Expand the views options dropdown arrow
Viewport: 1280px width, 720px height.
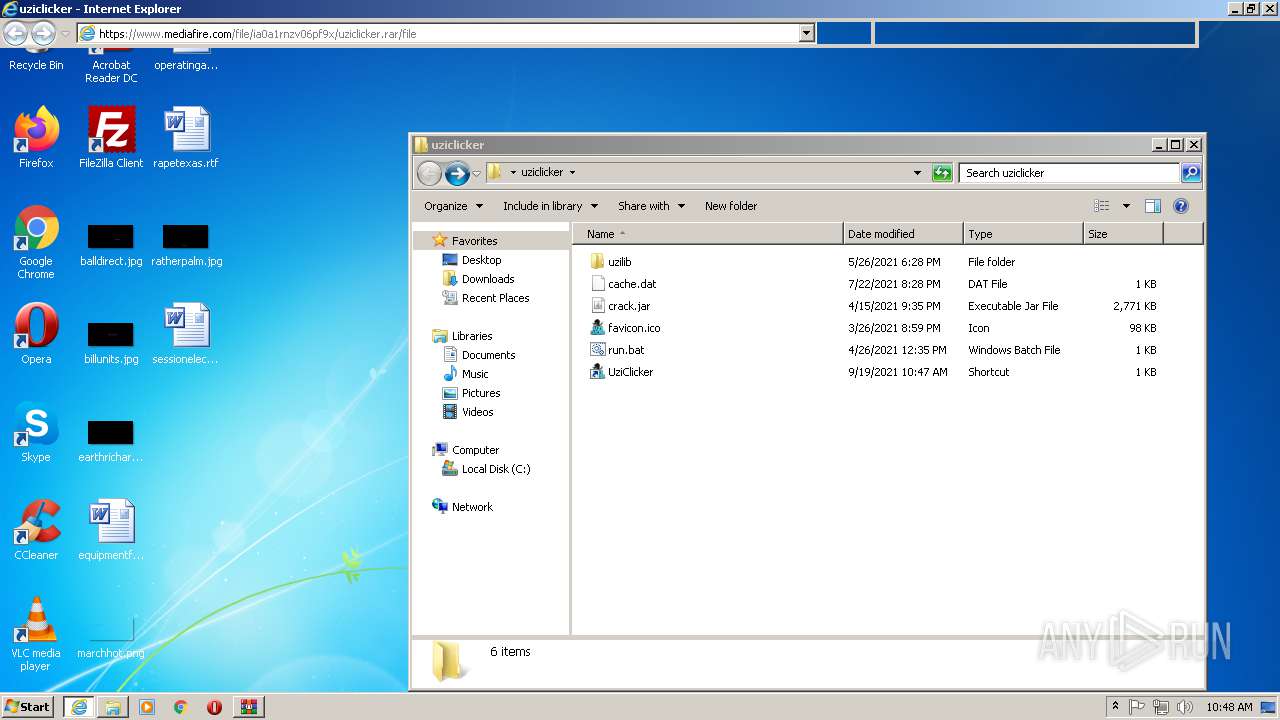coord(1126,206)
